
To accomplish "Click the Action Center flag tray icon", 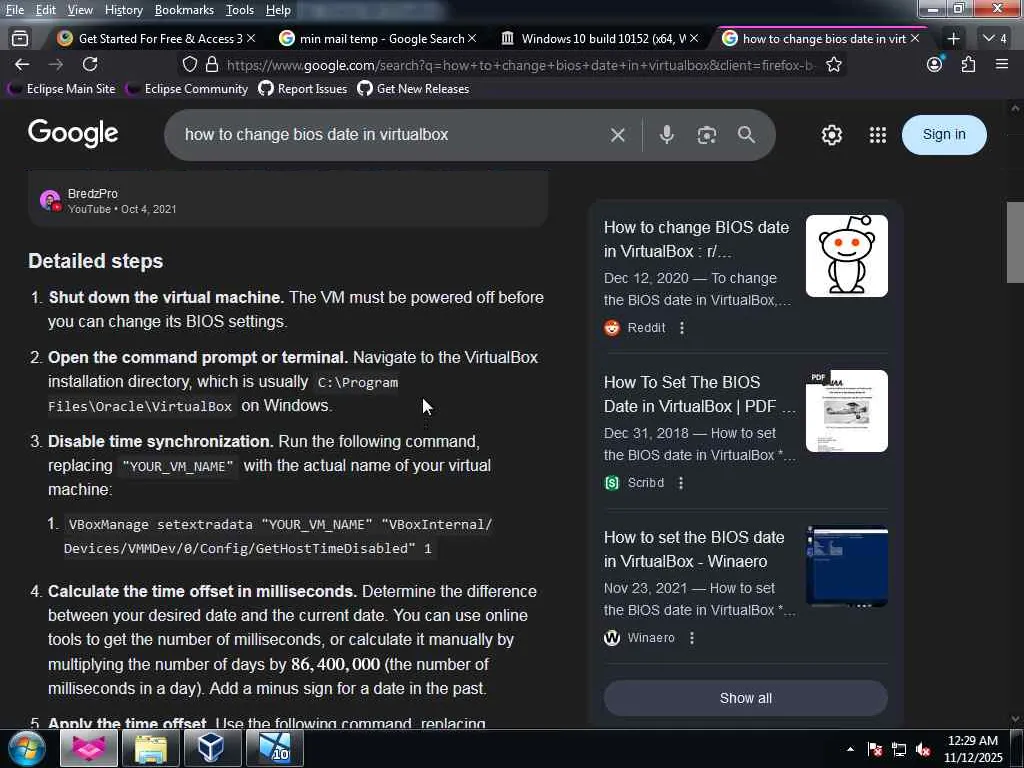I will coord(875,750).
